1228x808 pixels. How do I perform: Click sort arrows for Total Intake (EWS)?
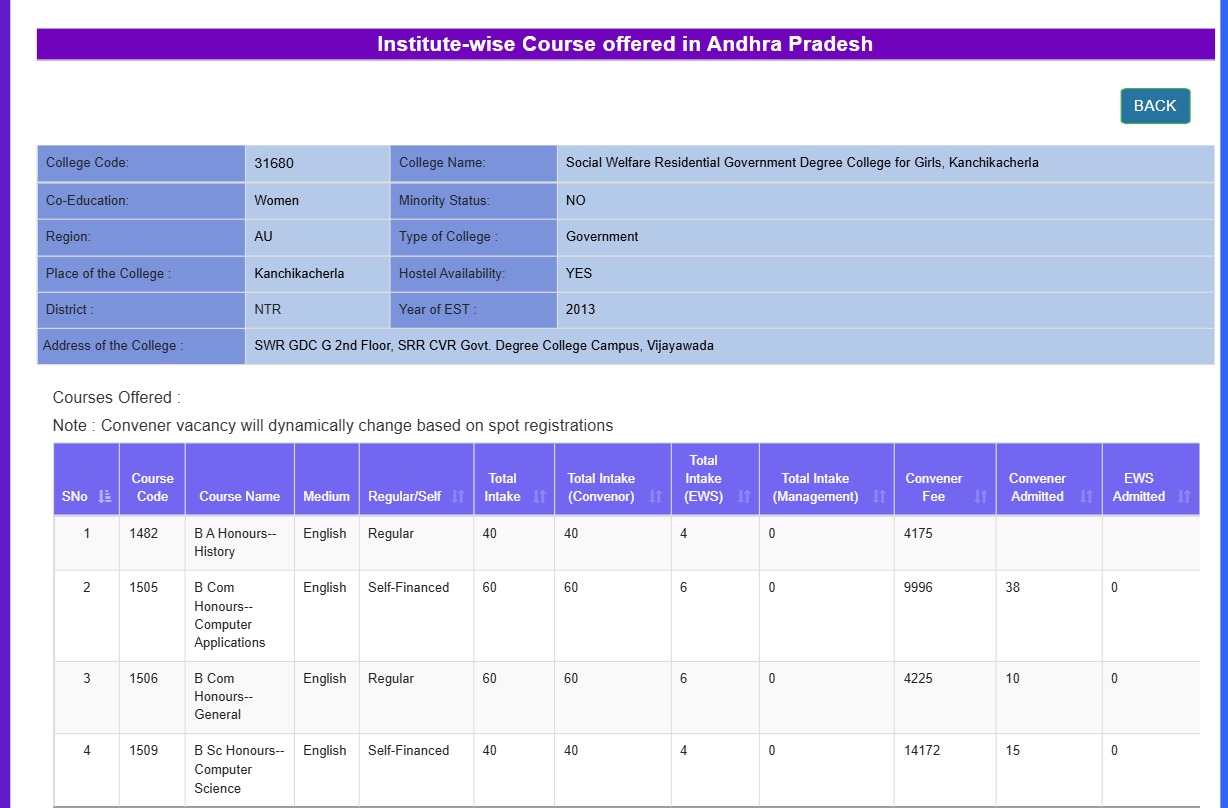(744, 497)
